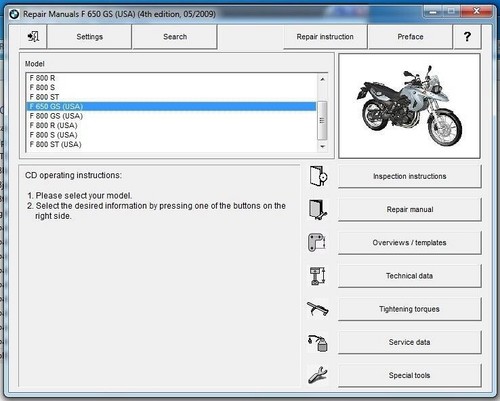Click the exit door icon button

[x=33, y=37]
